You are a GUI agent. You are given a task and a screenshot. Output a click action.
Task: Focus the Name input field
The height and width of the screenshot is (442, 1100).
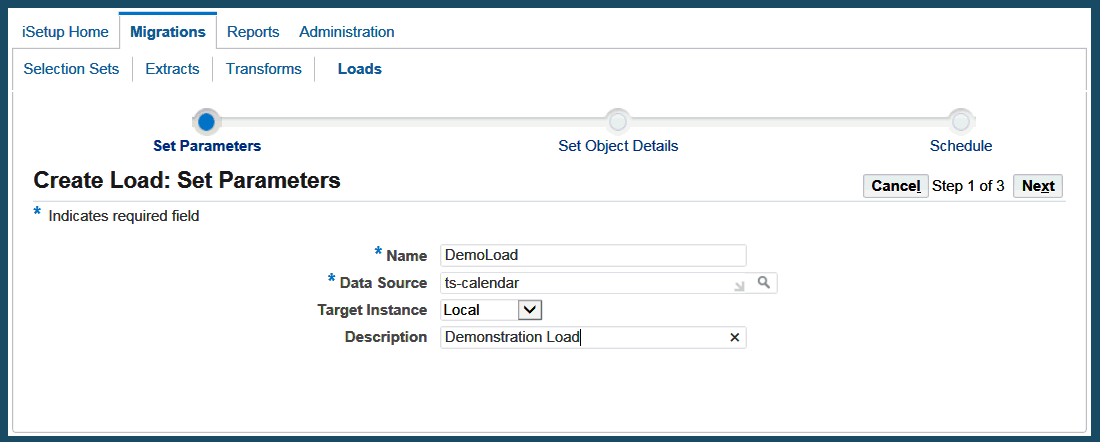(593, 255)
